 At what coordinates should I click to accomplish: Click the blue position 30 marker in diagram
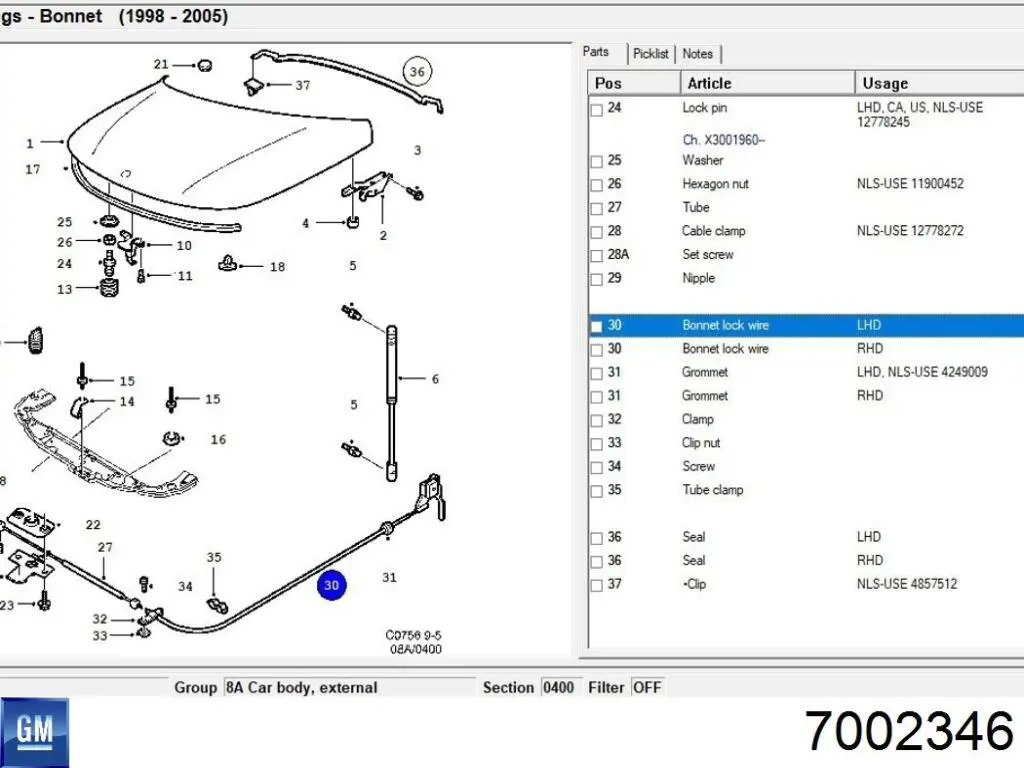click(331, 584)
